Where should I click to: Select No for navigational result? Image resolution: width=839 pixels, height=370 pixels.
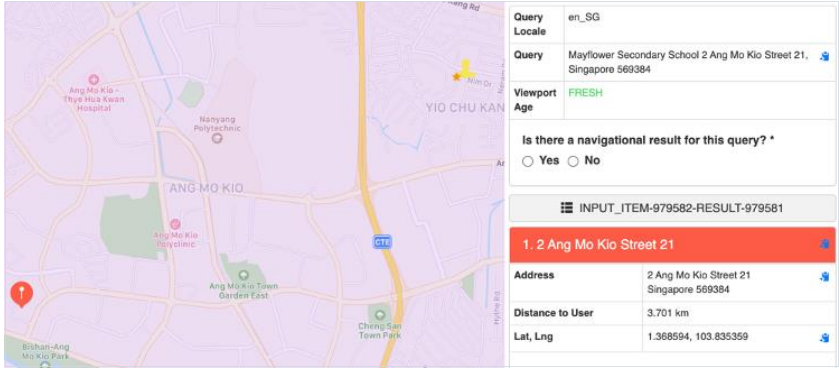click(573, 161)
